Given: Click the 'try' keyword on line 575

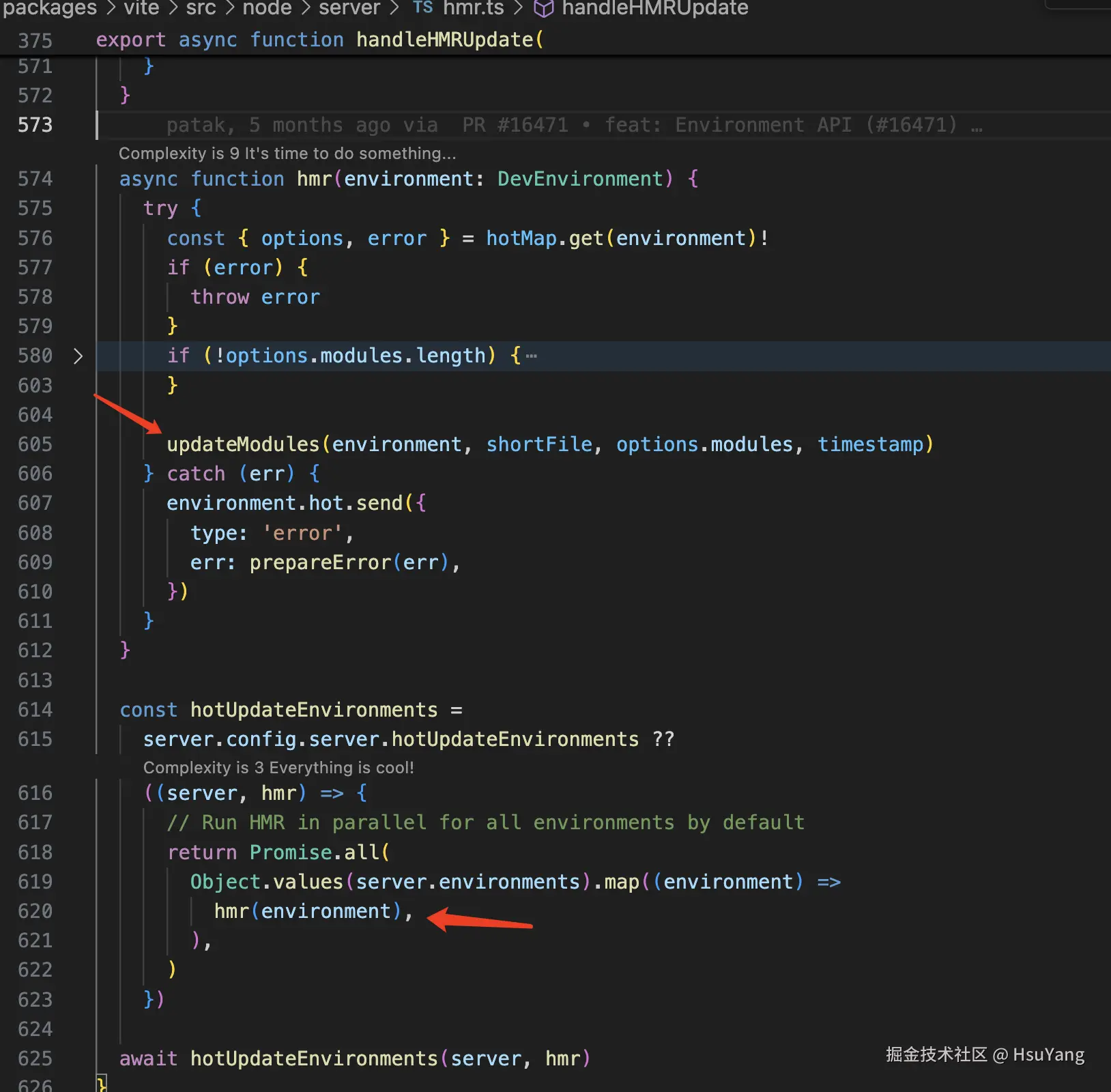Looking at the screenshot, I should click(x=160, y=208).
